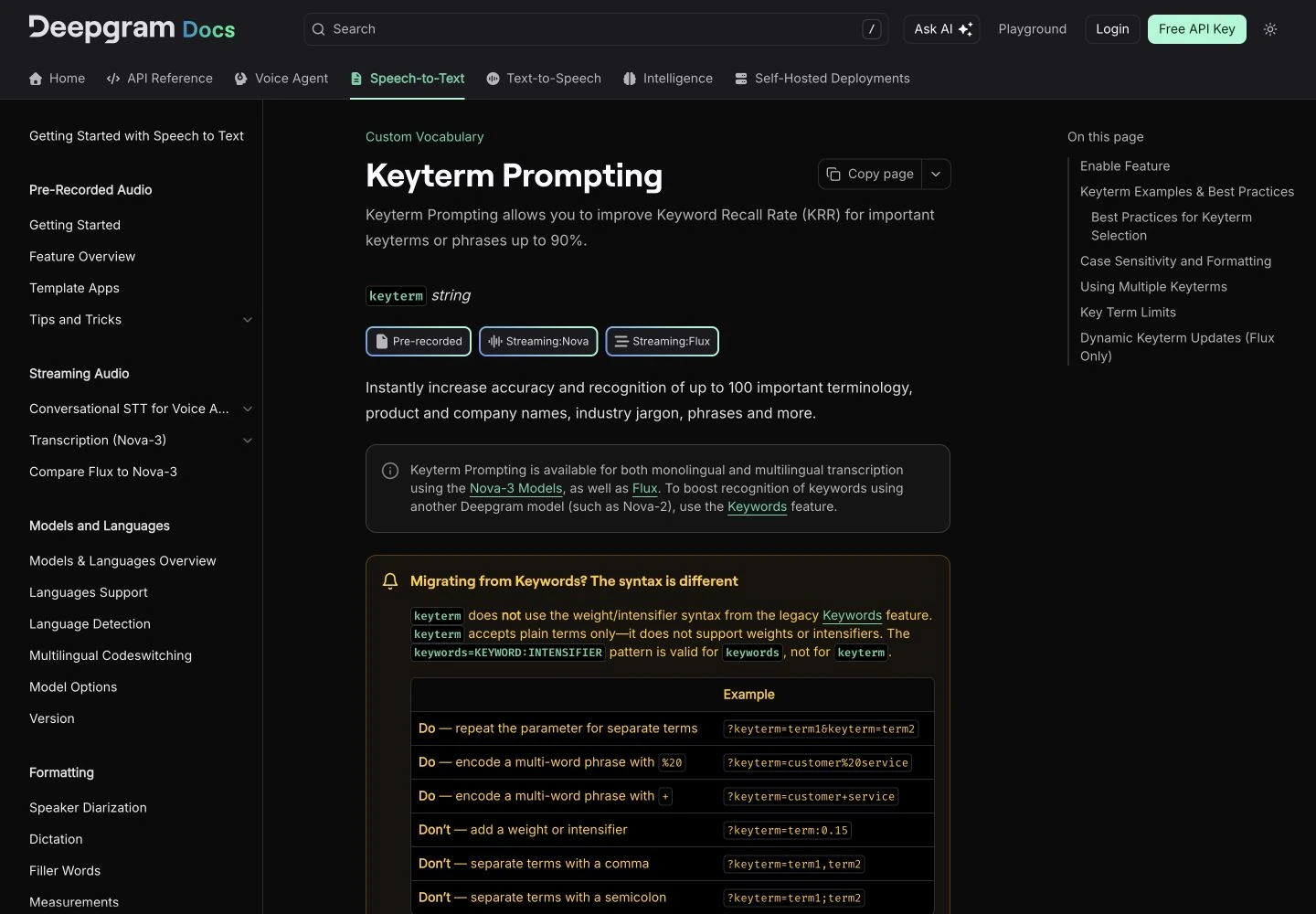Open Pre-Recorded Audio Getting Started

click(75, 225)
